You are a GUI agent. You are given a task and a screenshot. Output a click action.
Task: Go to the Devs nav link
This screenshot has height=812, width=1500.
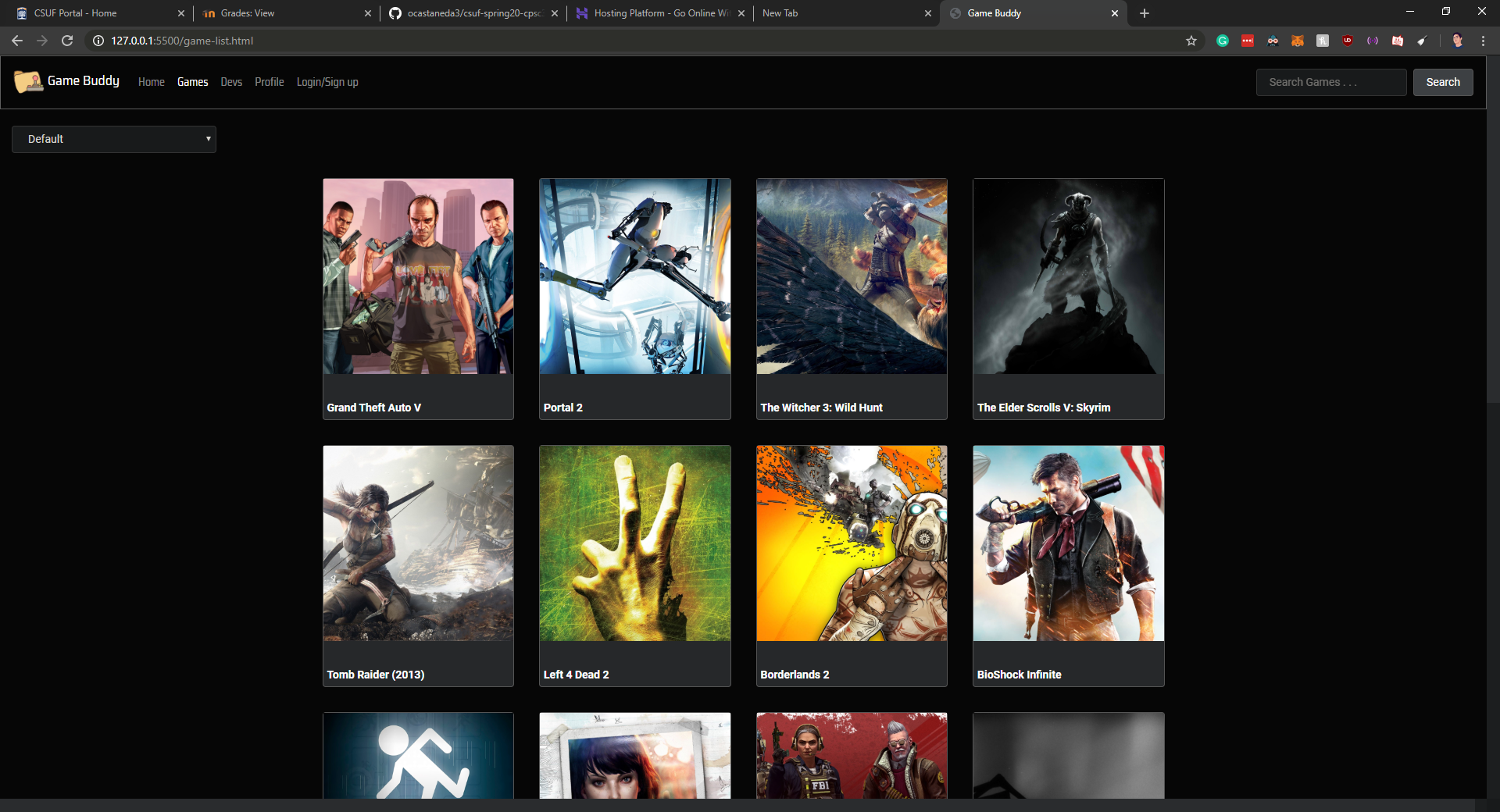click(x=231, y=82)
